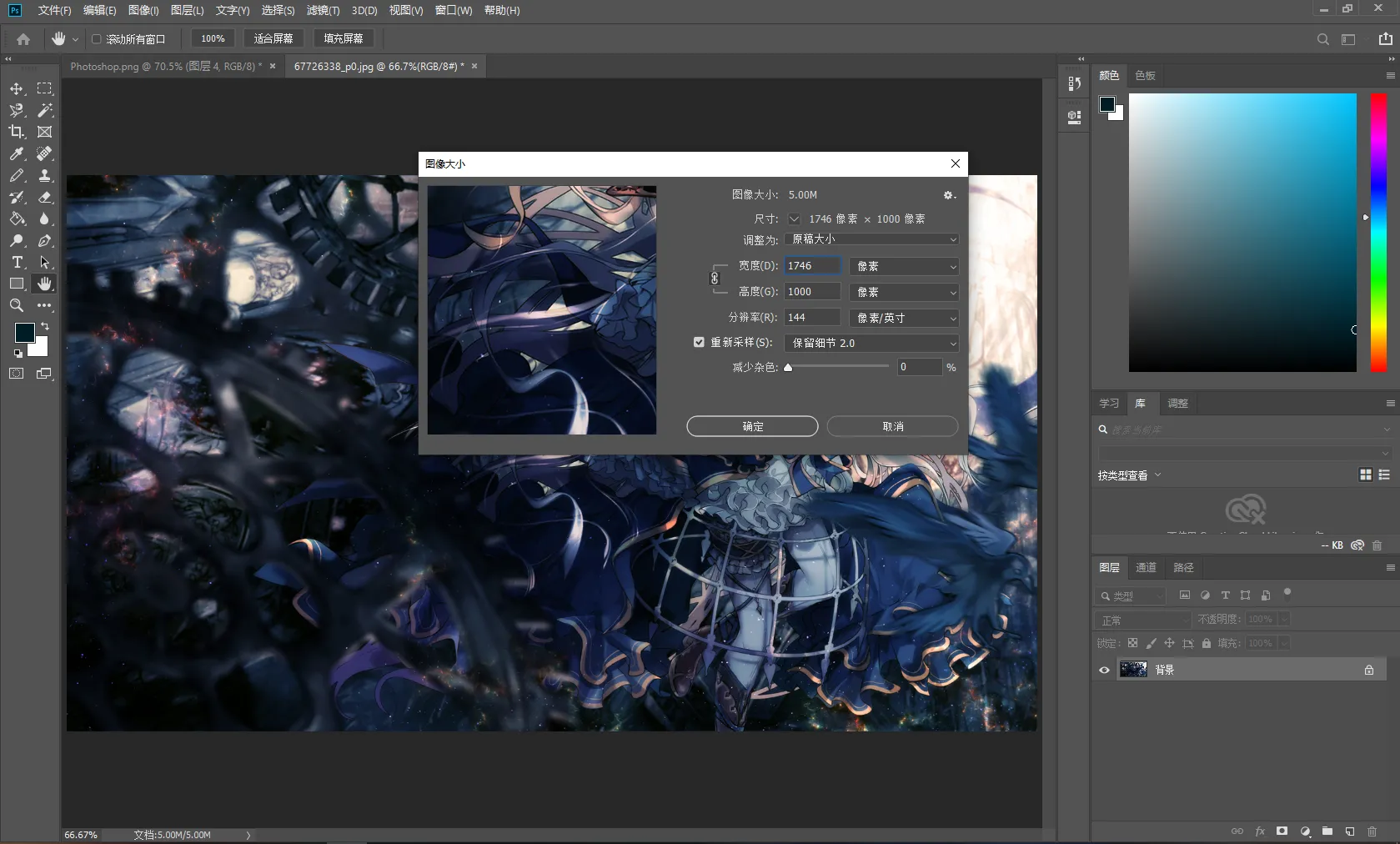Expand the 尺寸 dimension unit dropdown
This screenshot has height=844, width=1400.
pos(794,219)
